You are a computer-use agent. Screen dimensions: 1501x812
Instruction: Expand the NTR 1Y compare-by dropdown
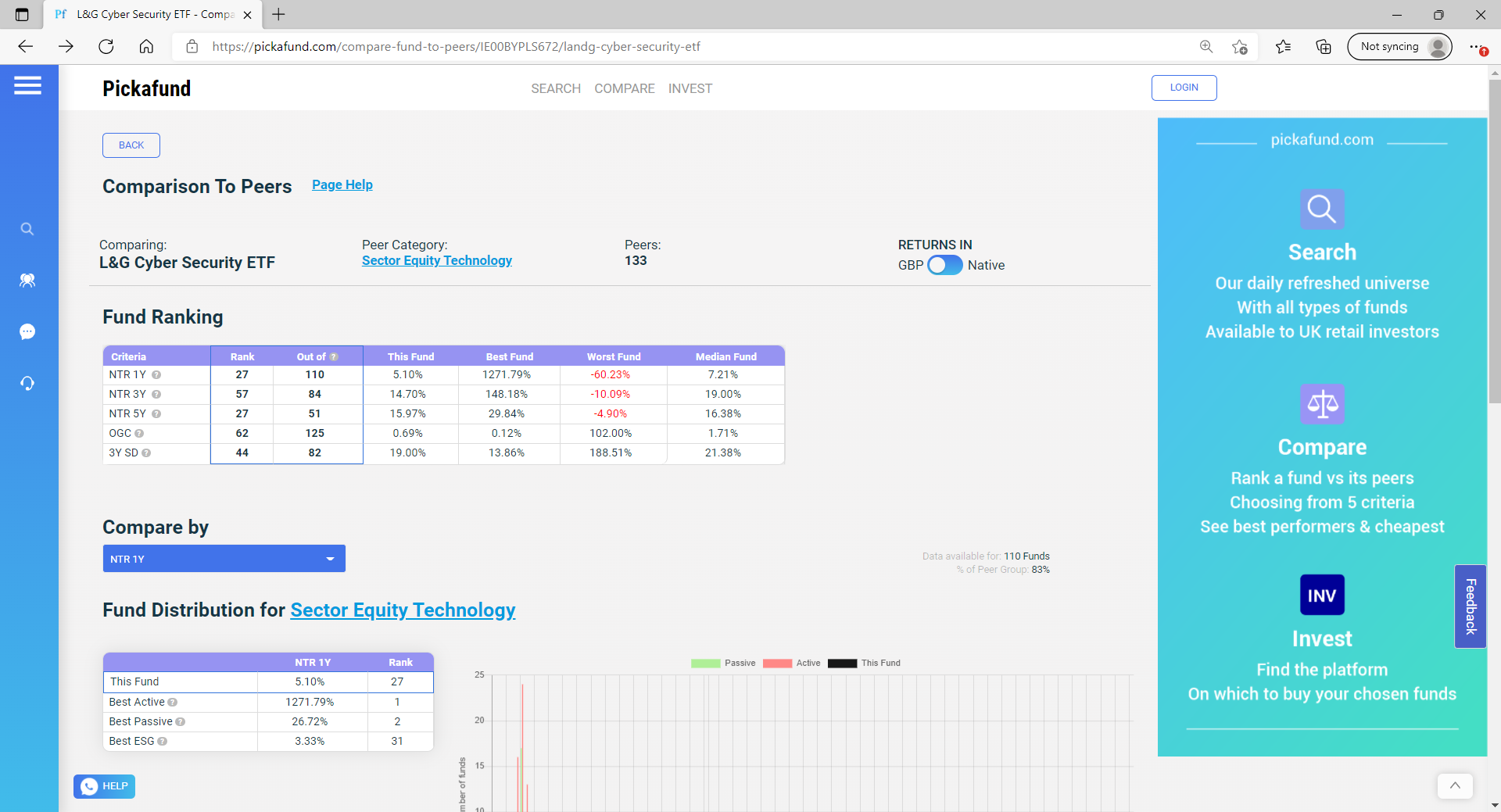tap(224, 559)
